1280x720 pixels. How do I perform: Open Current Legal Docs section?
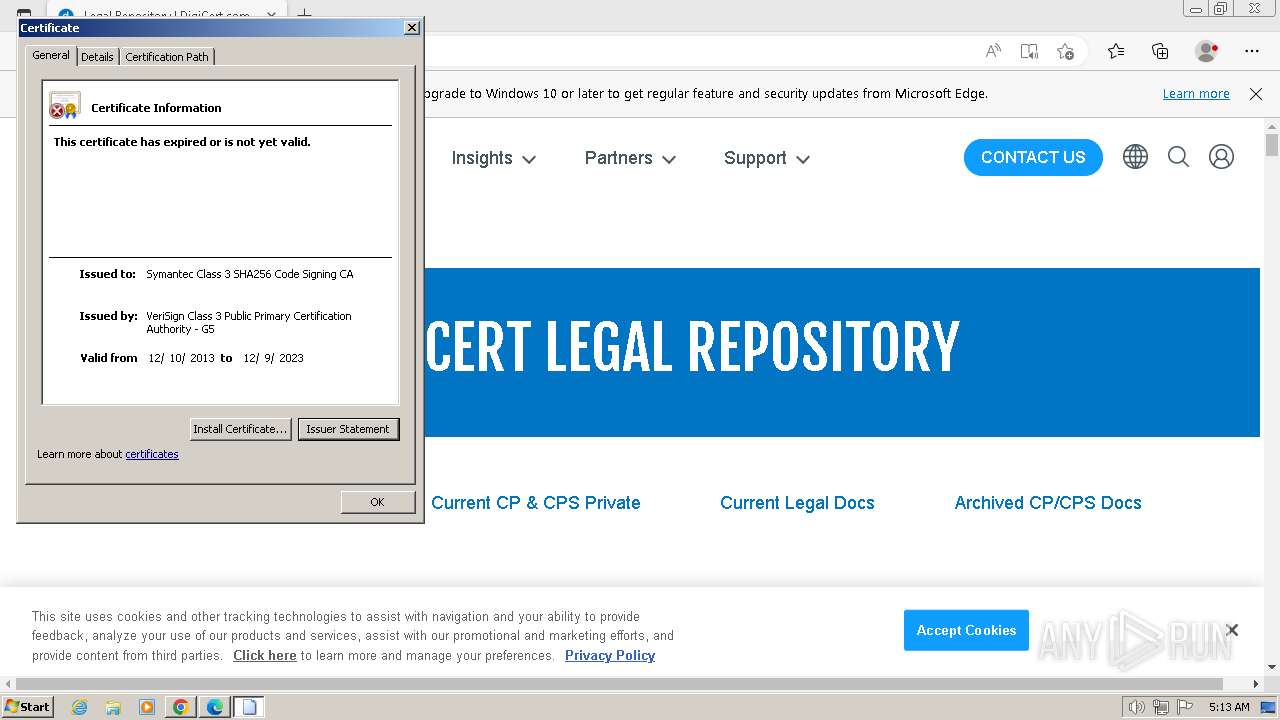click(x=797, y=503)
